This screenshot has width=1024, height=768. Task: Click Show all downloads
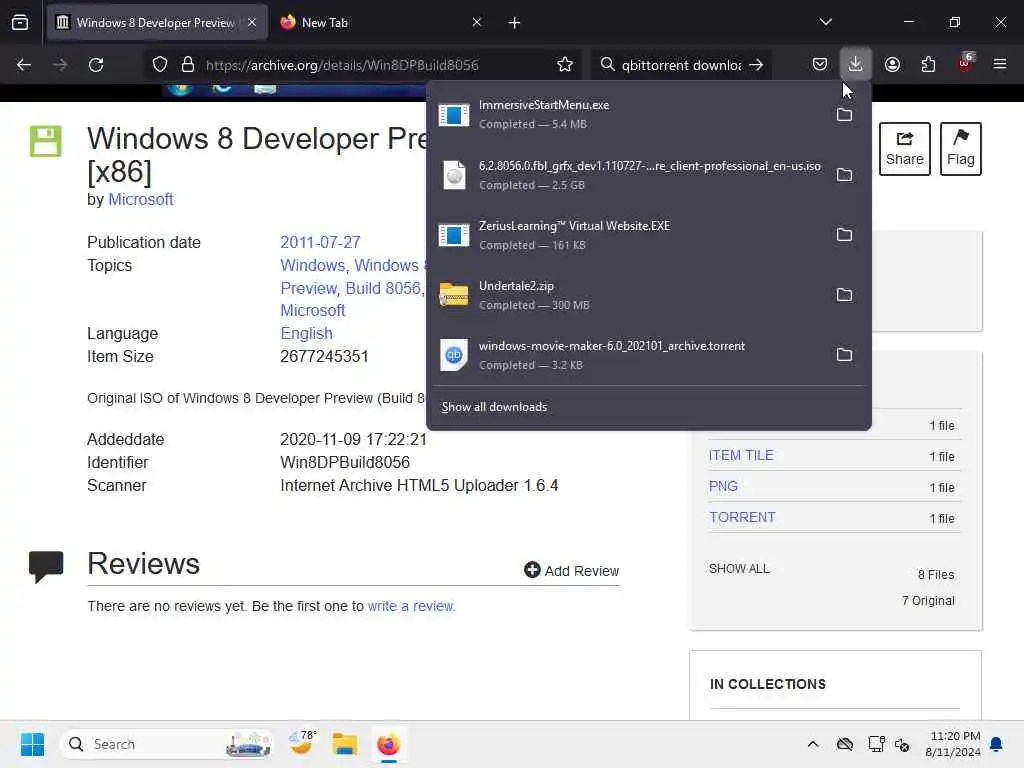pyautogui.click(x=494, y=407)
